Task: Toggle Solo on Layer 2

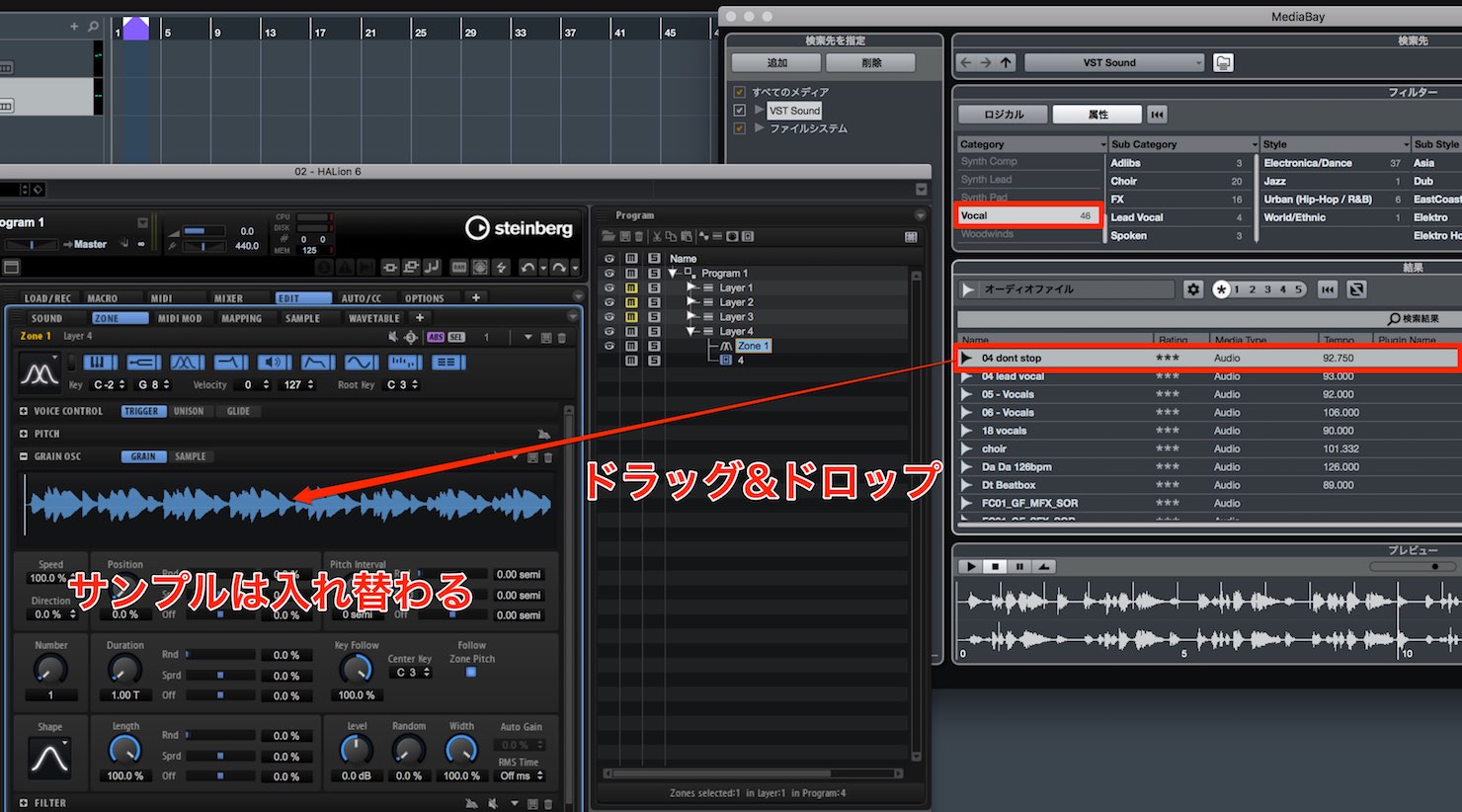Action: (654, 302)
